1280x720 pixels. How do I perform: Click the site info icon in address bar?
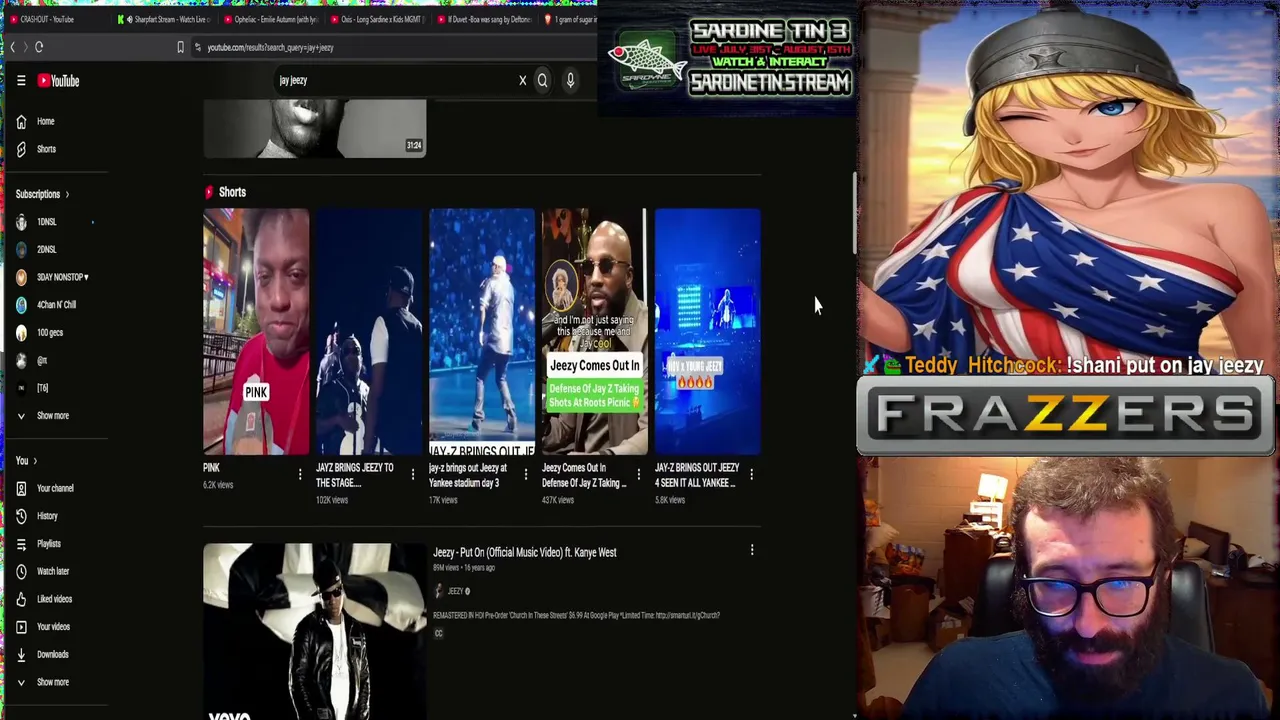pyautogui.click(x=198, y=47)
